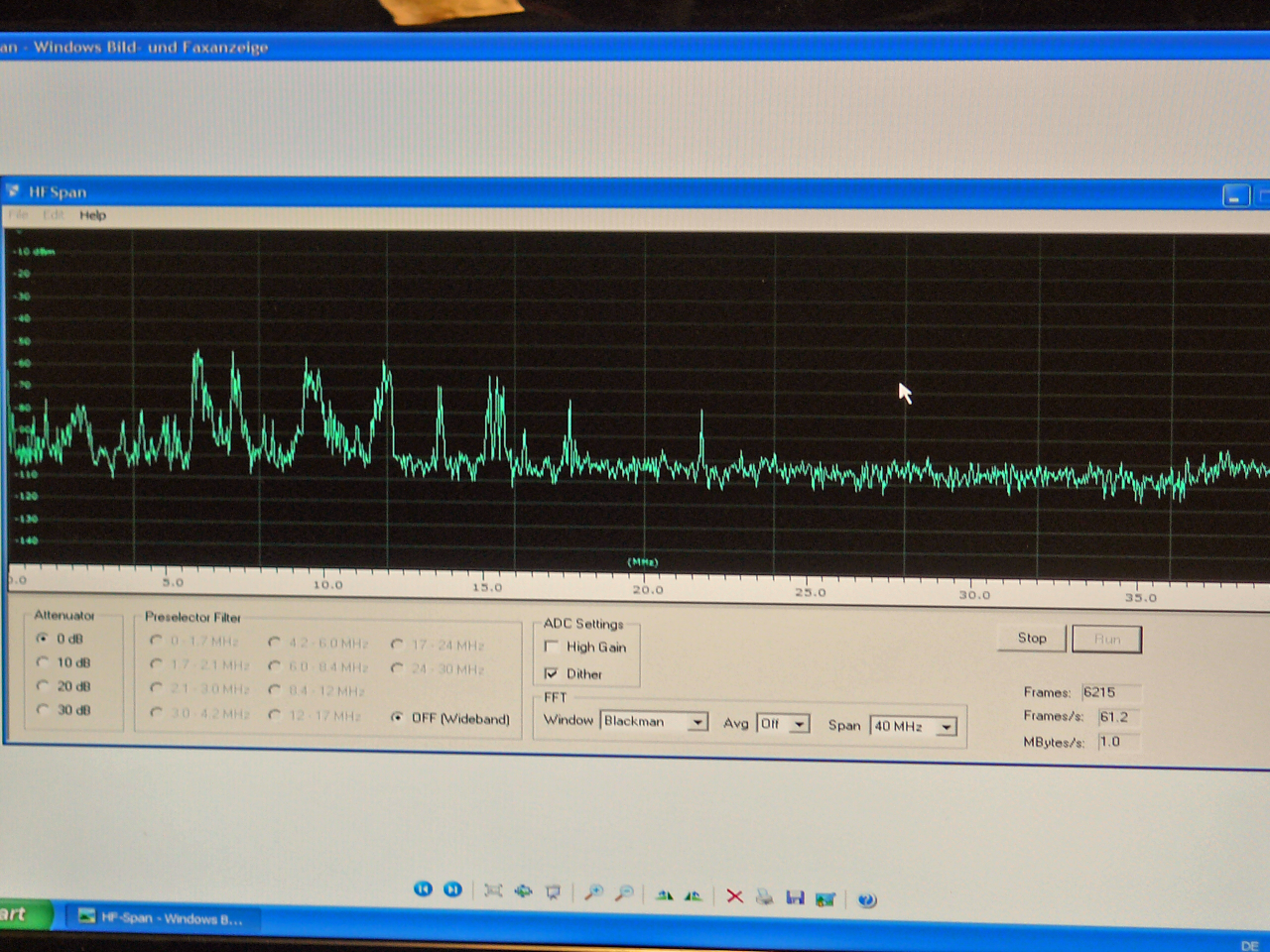1270x952 pixels.
Task: Click the zoom in magnifier icon
Action: [593, 892]
